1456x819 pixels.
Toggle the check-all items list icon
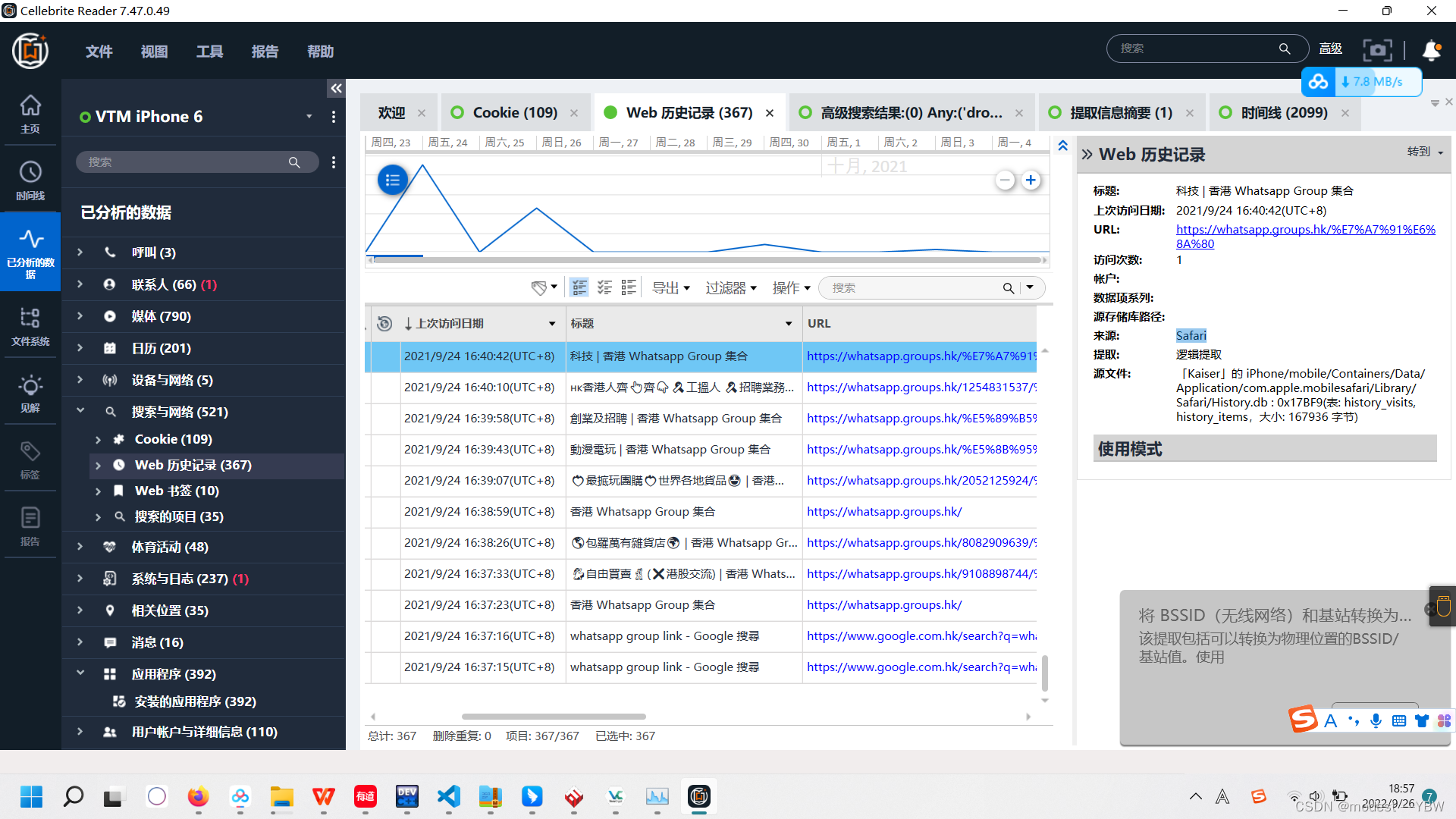(x=604, y=287)
